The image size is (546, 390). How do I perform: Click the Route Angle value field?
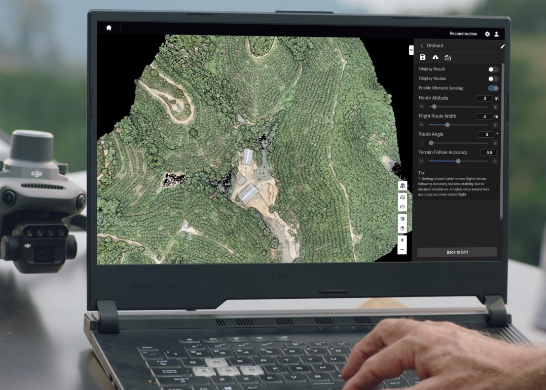coord(485,134)
